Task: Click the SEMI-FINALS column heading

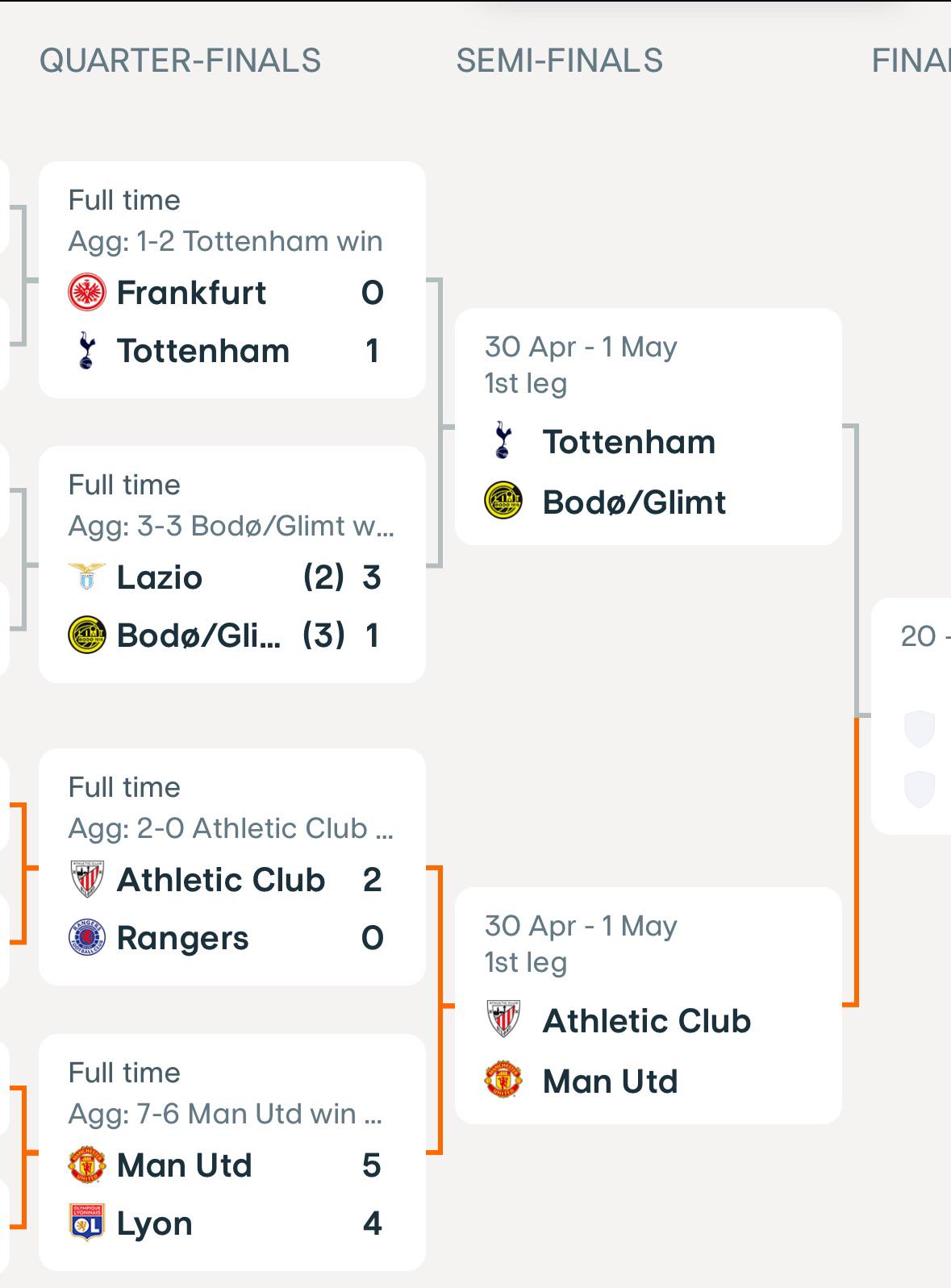Action: pyautogui.click(x=560, y=61)
